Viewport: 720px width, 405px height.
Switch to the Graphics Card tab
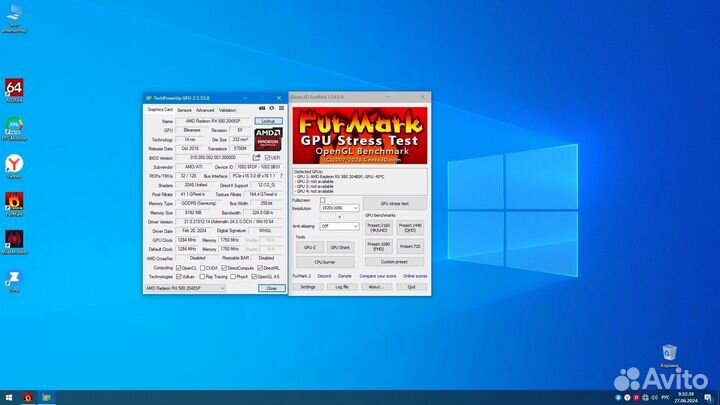160,110
